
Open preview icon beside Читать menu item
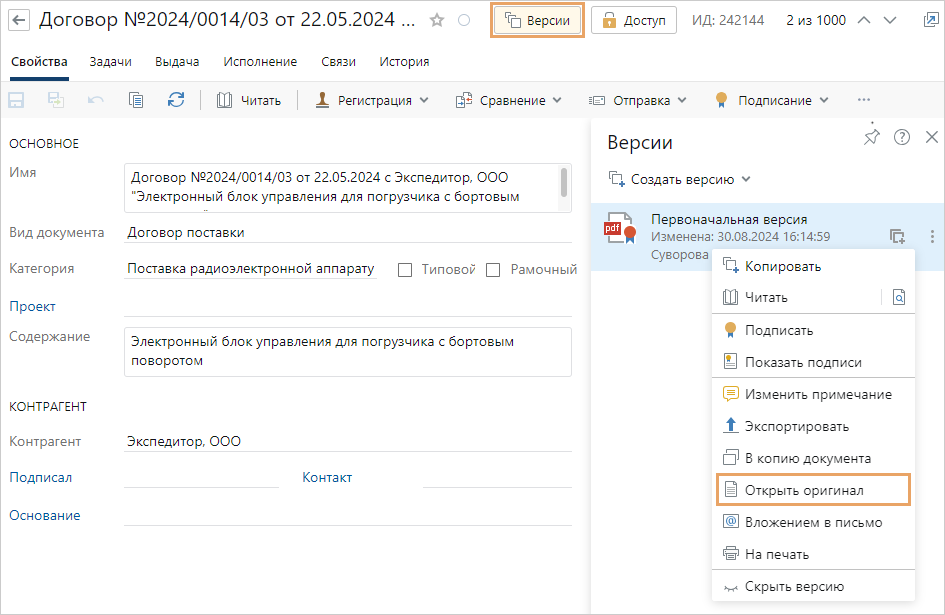coord(898,297)
